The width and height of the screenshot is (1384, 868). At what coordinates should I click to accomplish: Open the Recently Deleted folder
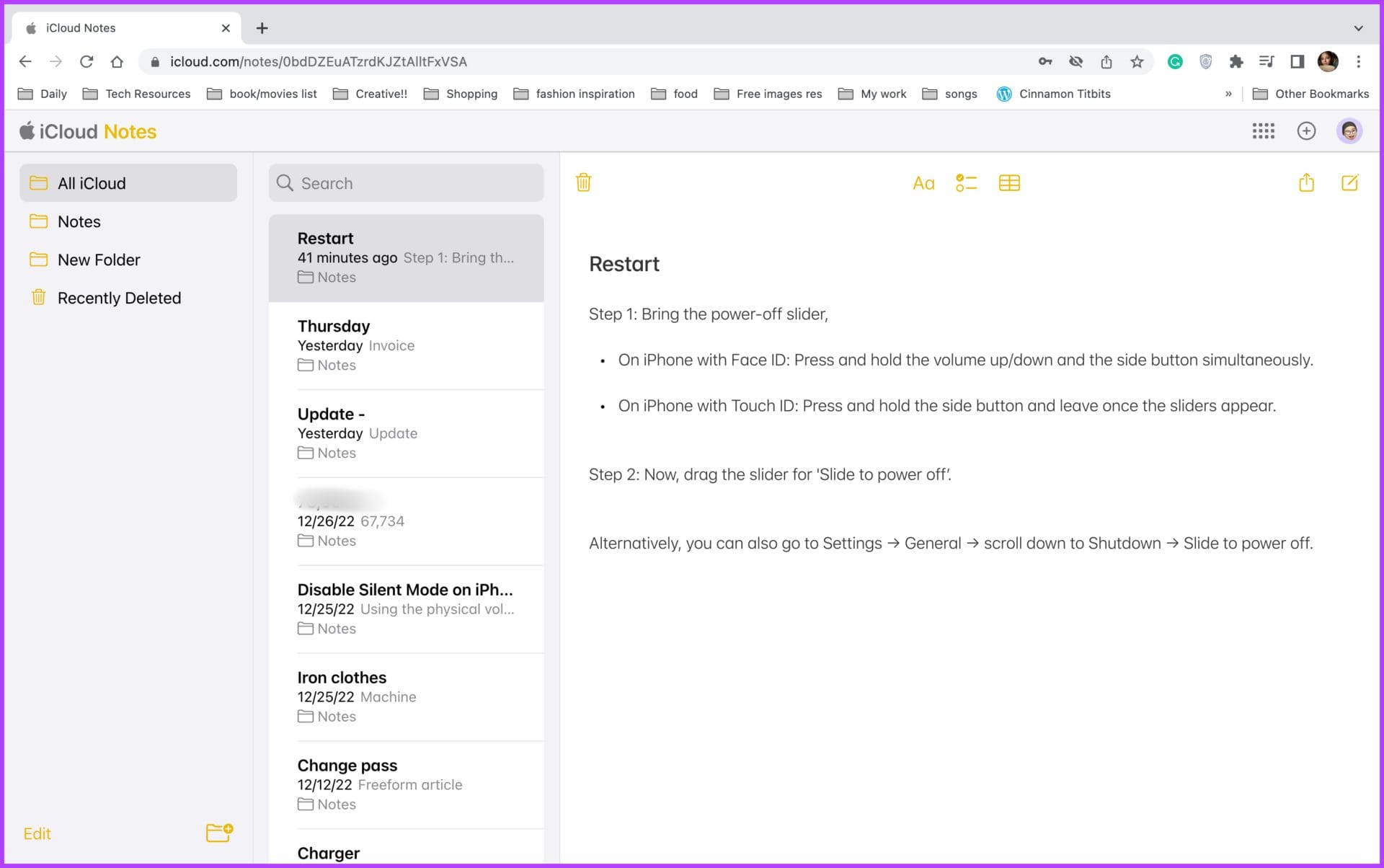click(x=119, y=298)
